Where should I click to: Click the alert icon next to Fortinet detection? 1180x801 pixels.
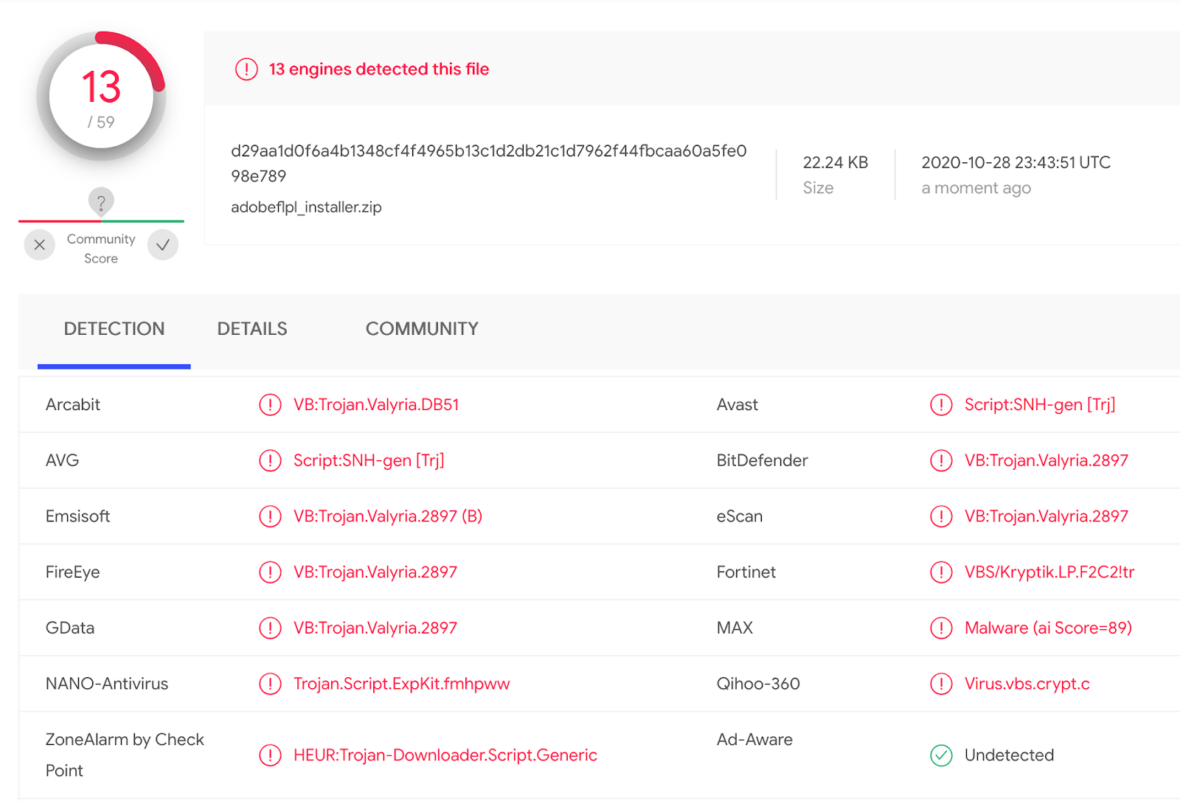point(941,572)
